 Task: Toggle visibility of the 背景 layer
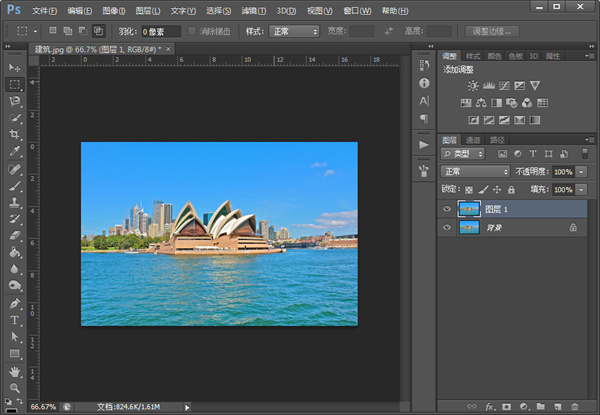[446, 228]
